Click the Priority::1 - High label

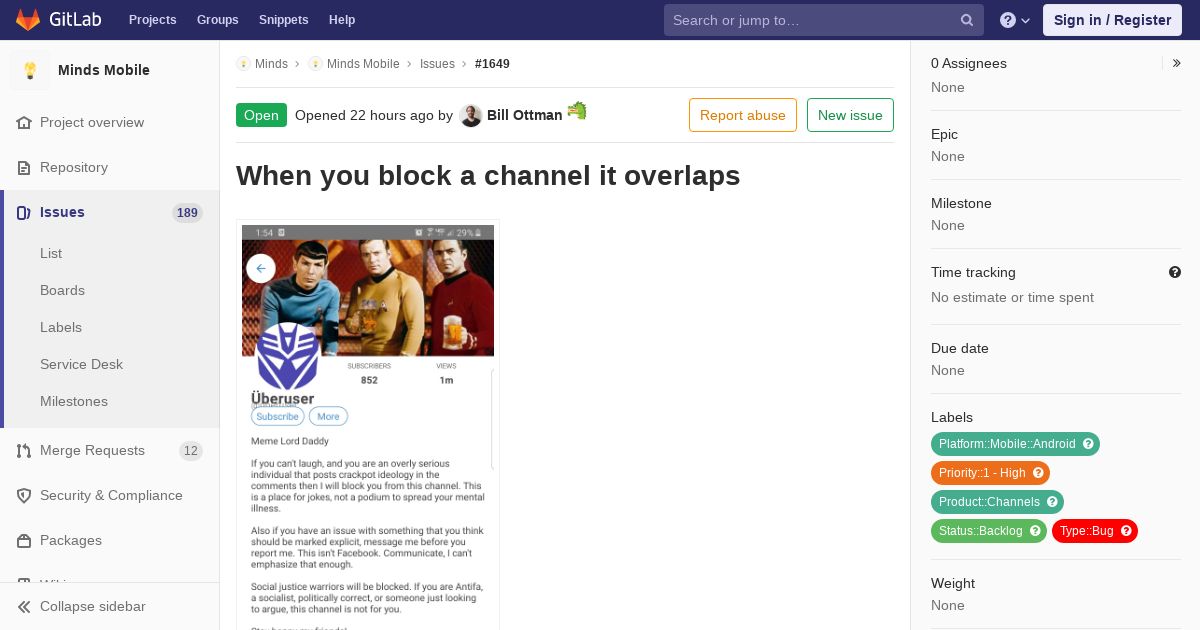pyautogui.click(x=982, y=473)
